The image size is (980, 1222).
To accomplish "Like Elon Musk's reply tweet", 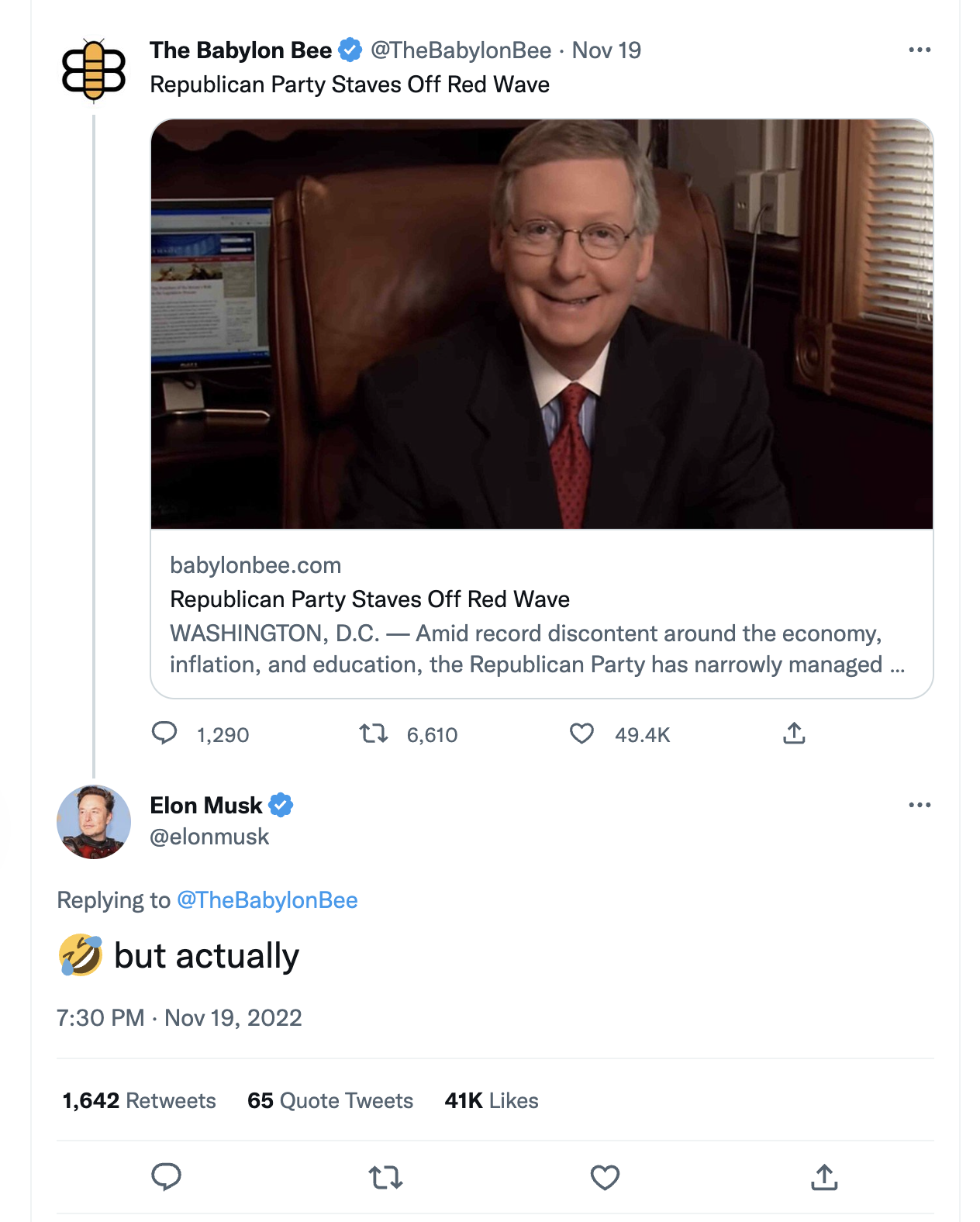I will [605, 1177].
